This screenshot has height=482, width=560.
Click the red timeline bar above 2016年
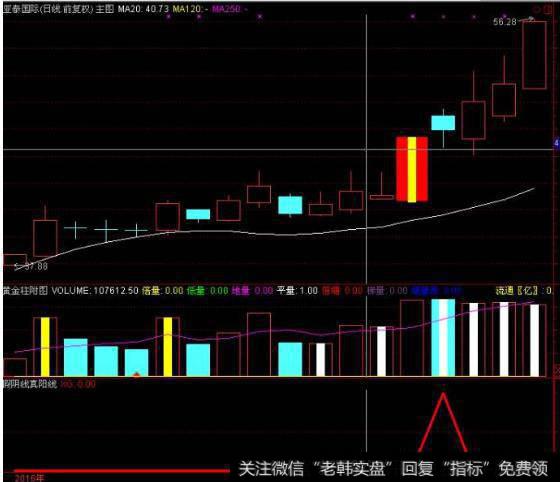(121, 471)
